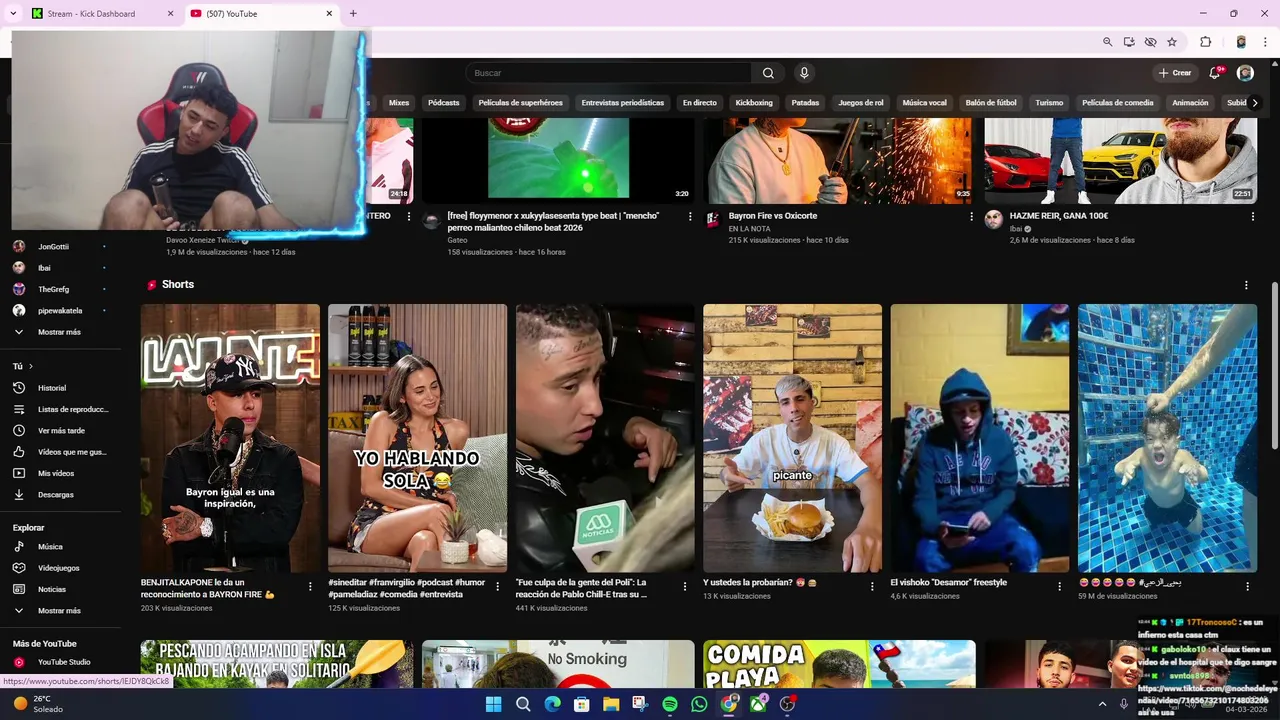Open EN LA NOTA channel link

(x=749, y=229)
